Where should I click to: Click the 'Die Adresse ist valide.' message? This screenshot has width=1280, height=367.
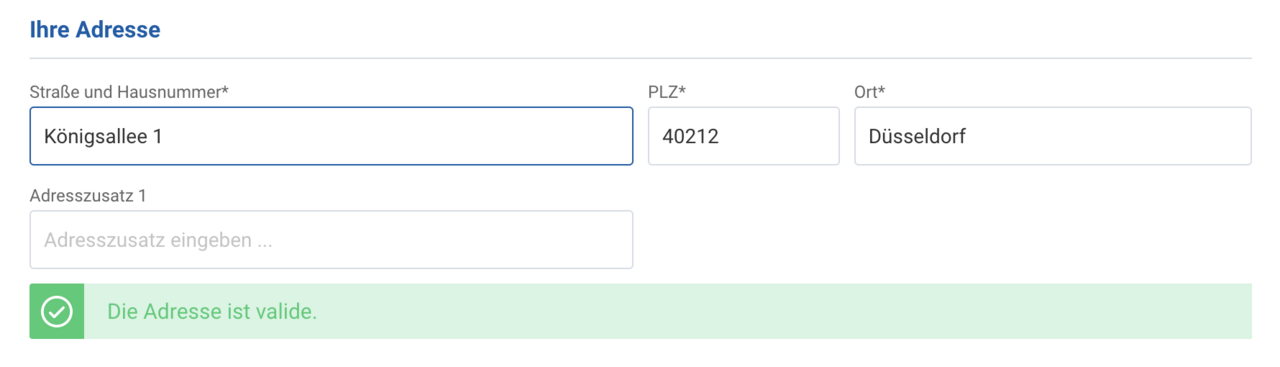[212, 311]
